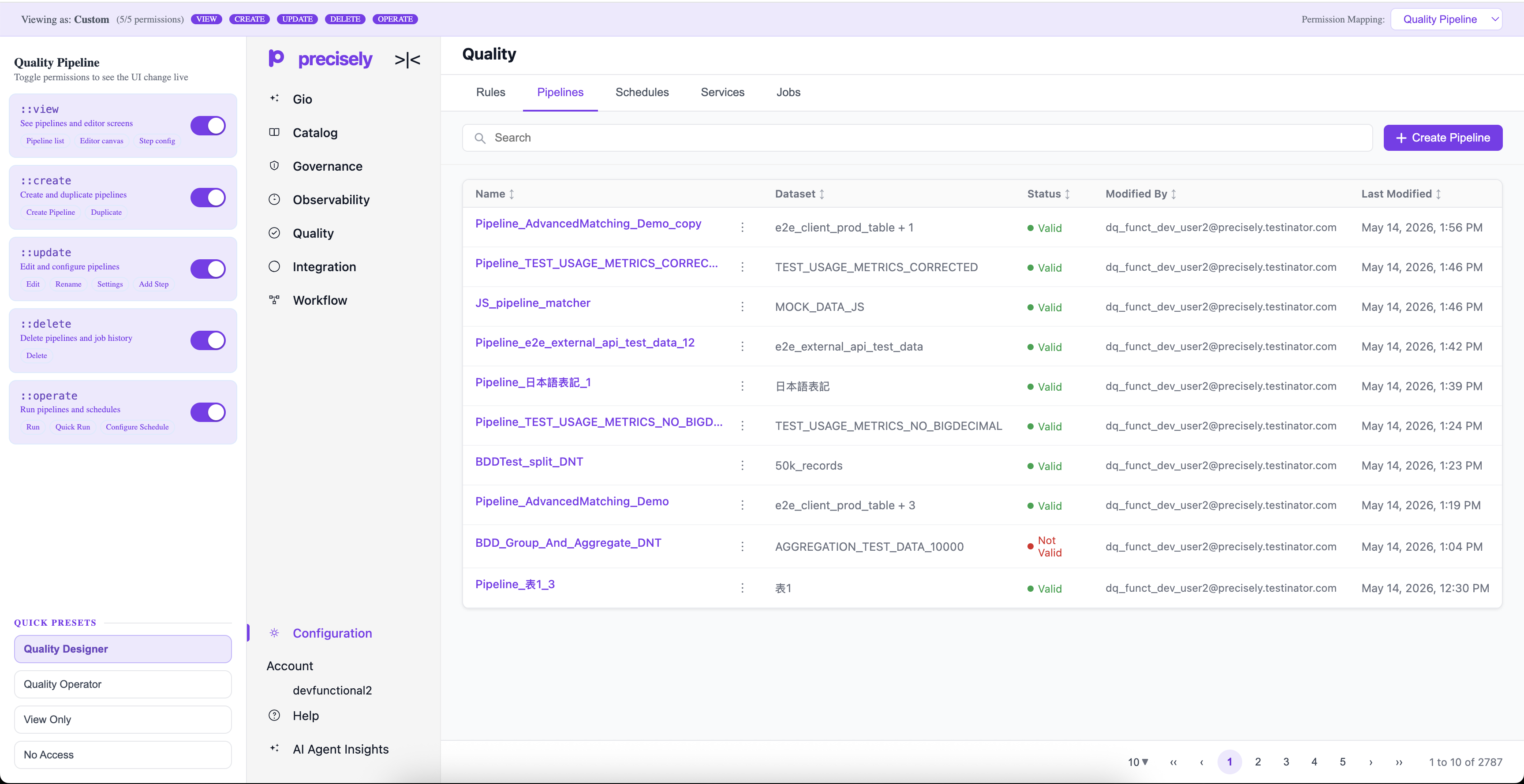Viewport: 1524px width, 784px height.
Task: Click the Precisely logo
Action: click(x=320, y=59)
